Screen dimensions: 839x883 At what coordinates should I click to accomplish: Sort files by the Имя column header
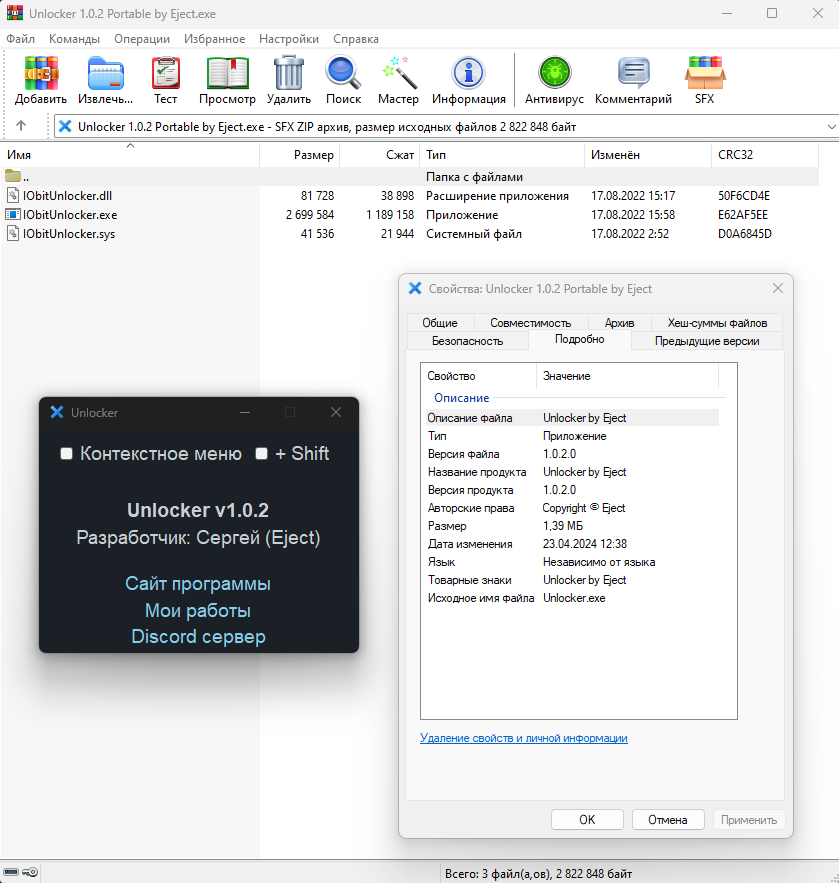(x=130, y=155)
